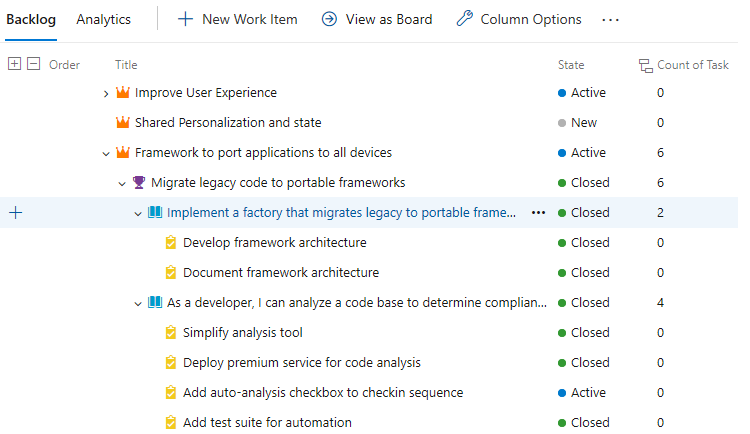The height and width of the screenshot is (434, 750).
Task: Open the Document framework architecture task
Action: tap(281, 273)
